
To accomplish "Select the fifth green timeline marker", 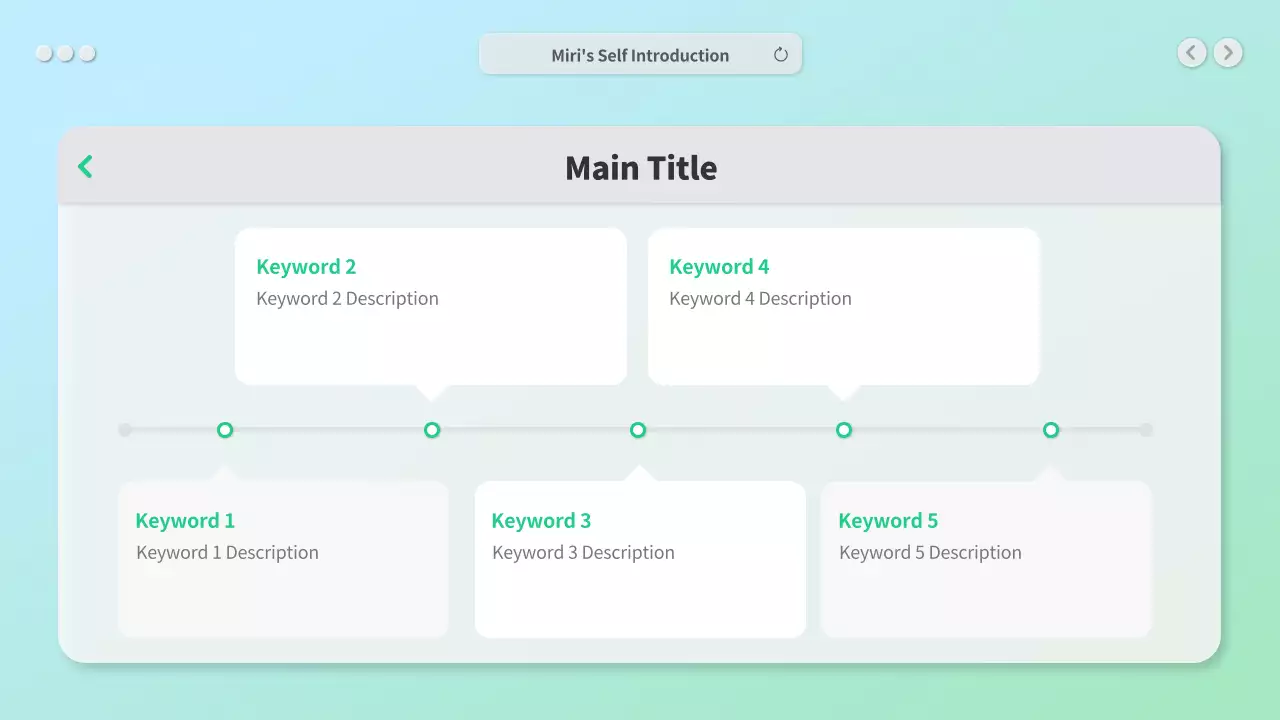I will point(1051,430).
